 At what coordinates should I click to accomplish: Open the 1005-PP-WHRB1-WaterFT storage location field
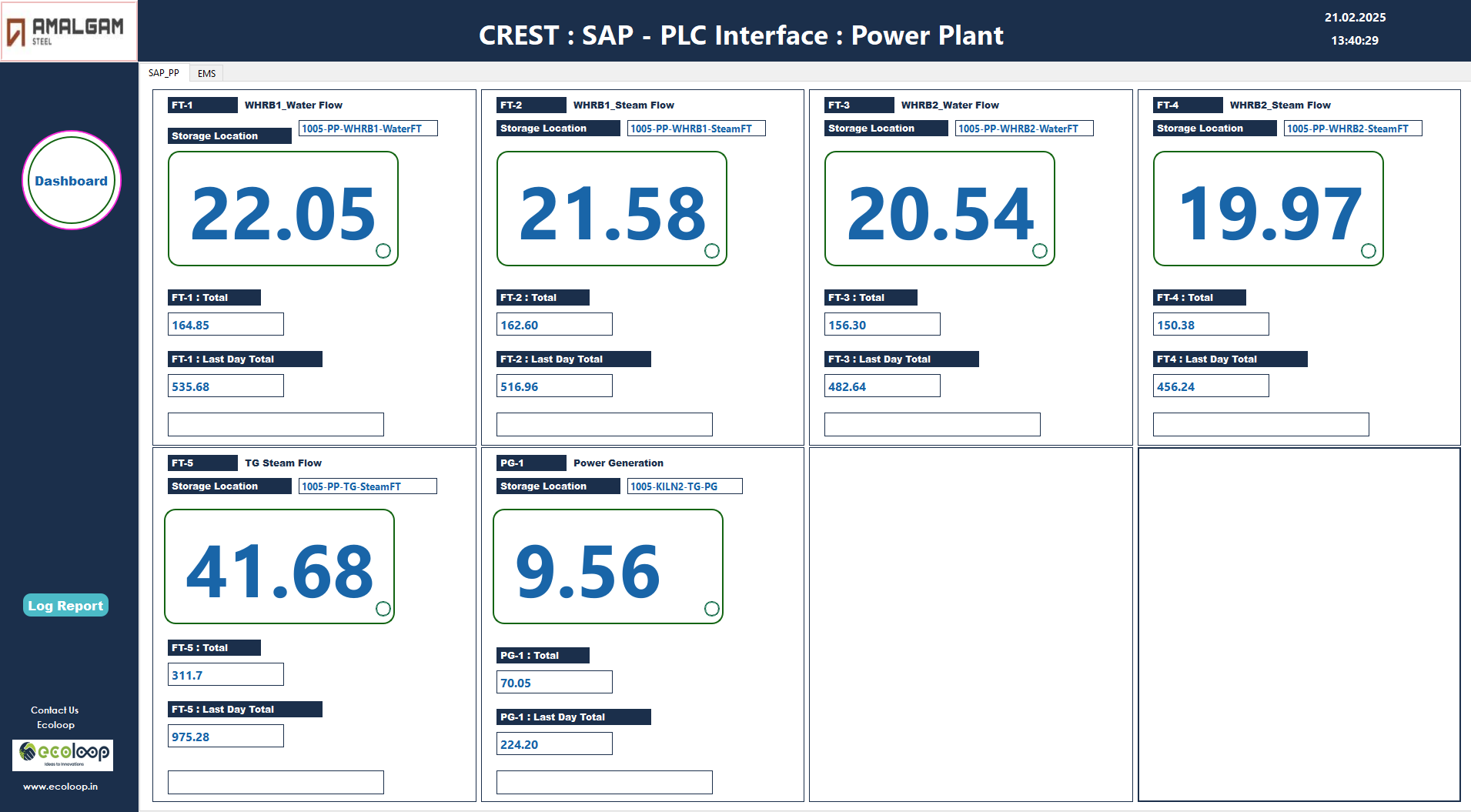[x=367, y=128]
